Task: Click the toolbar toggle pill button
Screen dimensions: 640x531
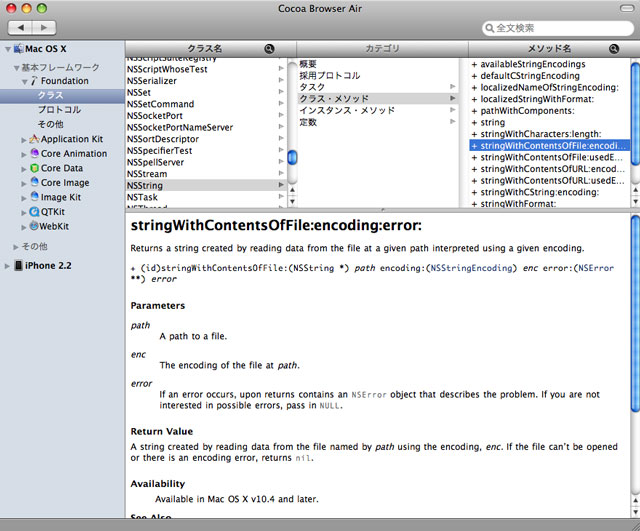Action: [x=627, y=8]
